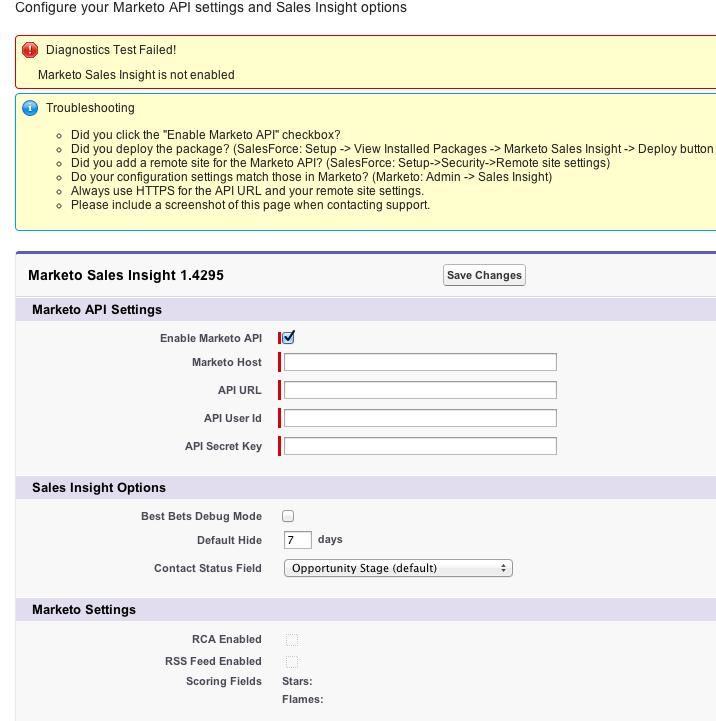Click the "Marketo API Settings" section header
Screen dimensions: 716x721
coord(97,310)
